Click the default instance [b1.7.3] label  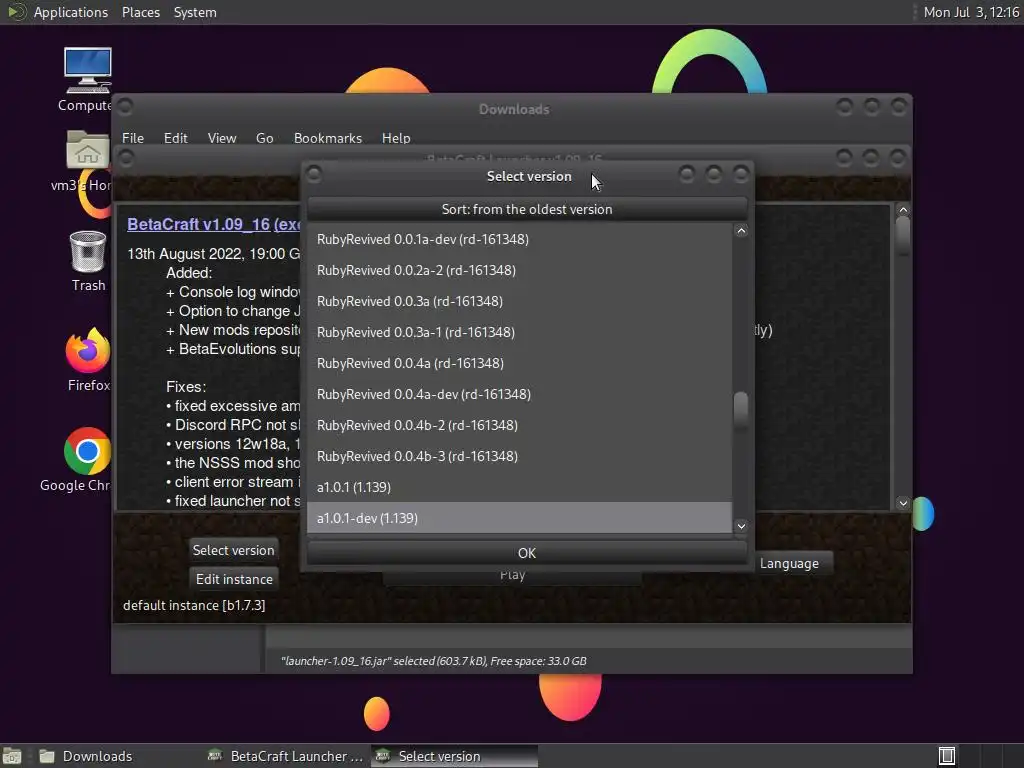[x=194, y=605]
